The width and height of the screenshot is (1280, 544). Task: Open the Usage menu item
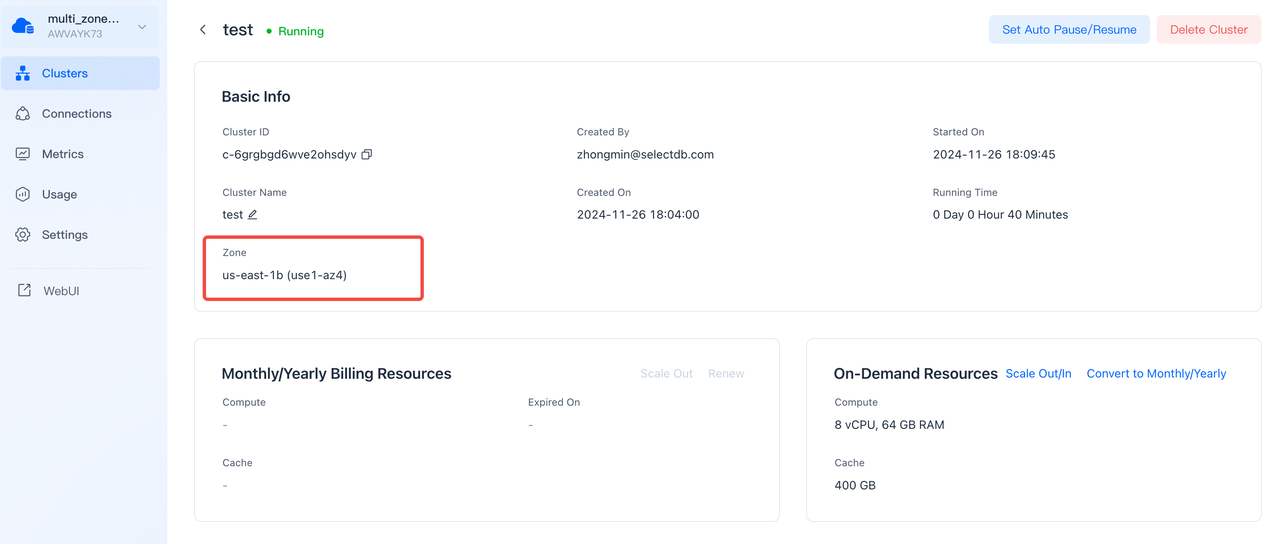point(59,195)
